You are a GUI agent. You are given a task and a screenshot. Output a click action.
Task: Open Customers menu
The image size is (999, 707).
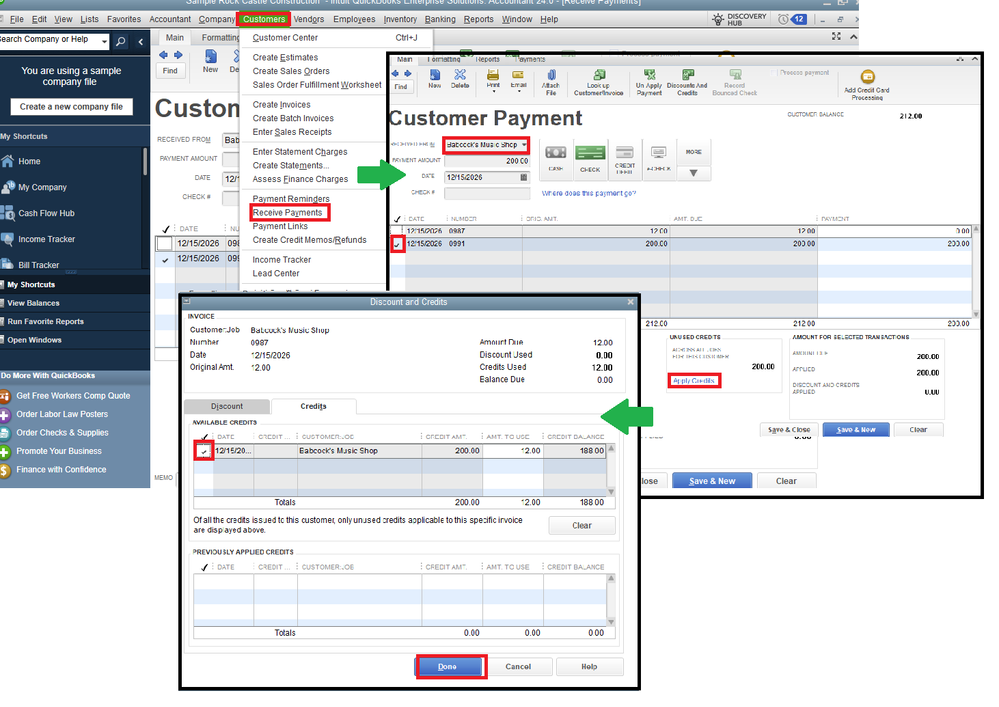click(x=264, y=19)
